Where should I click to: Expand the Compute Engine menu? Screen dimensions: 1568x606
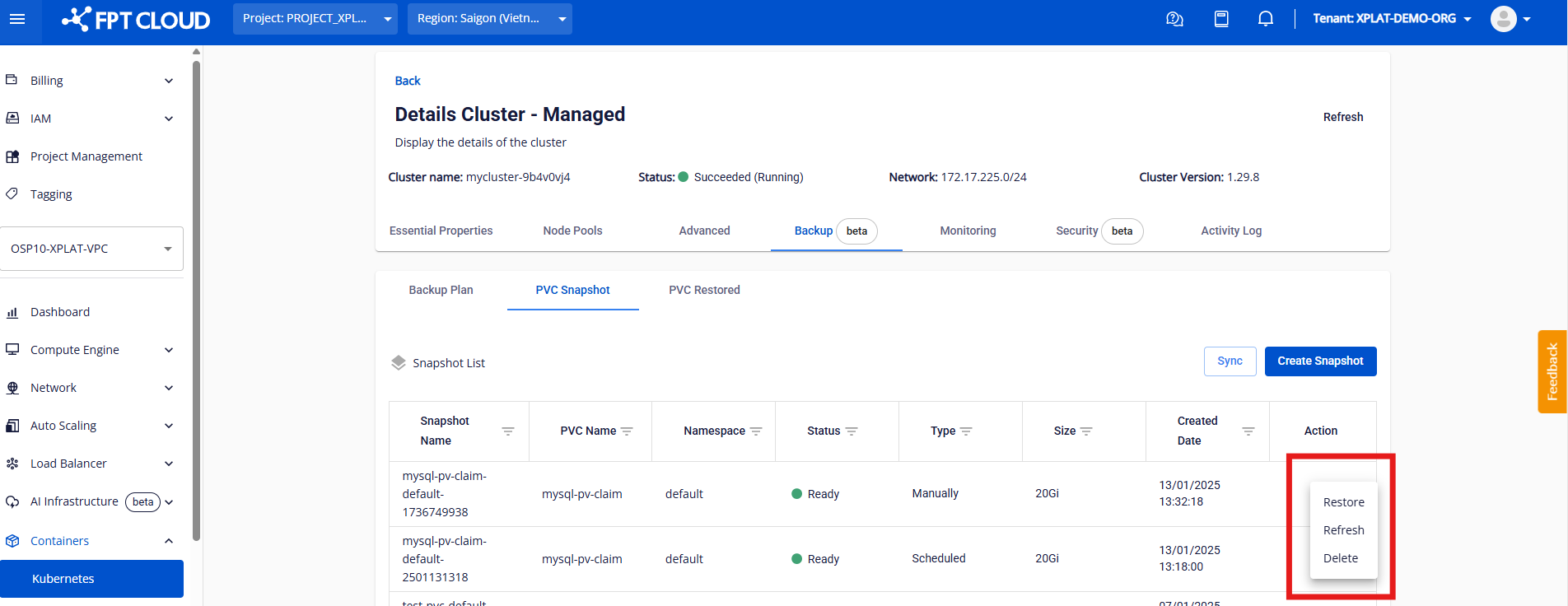click(91, 350)
